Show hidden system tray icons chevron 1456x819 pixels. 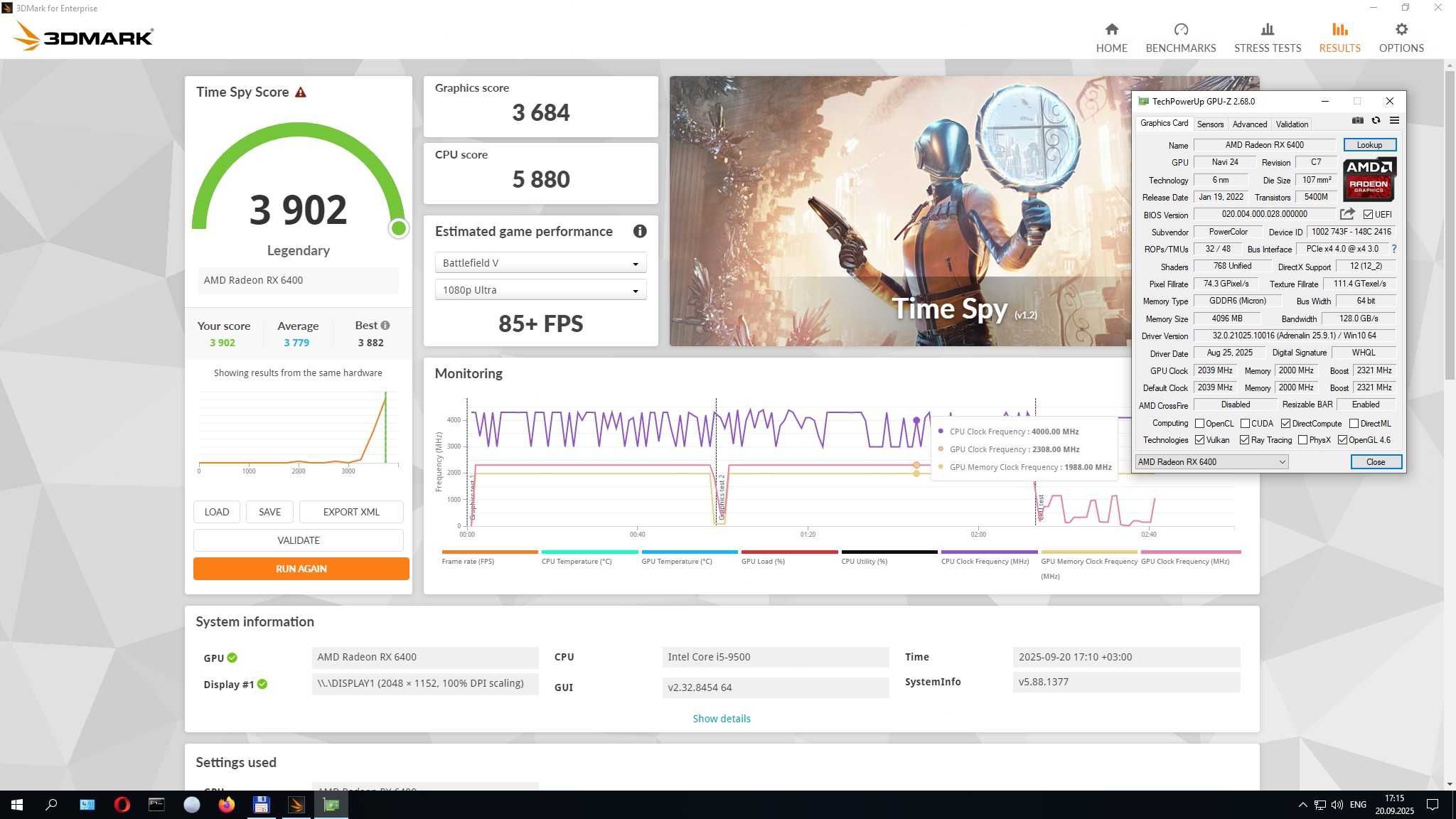coord(1302,805)
